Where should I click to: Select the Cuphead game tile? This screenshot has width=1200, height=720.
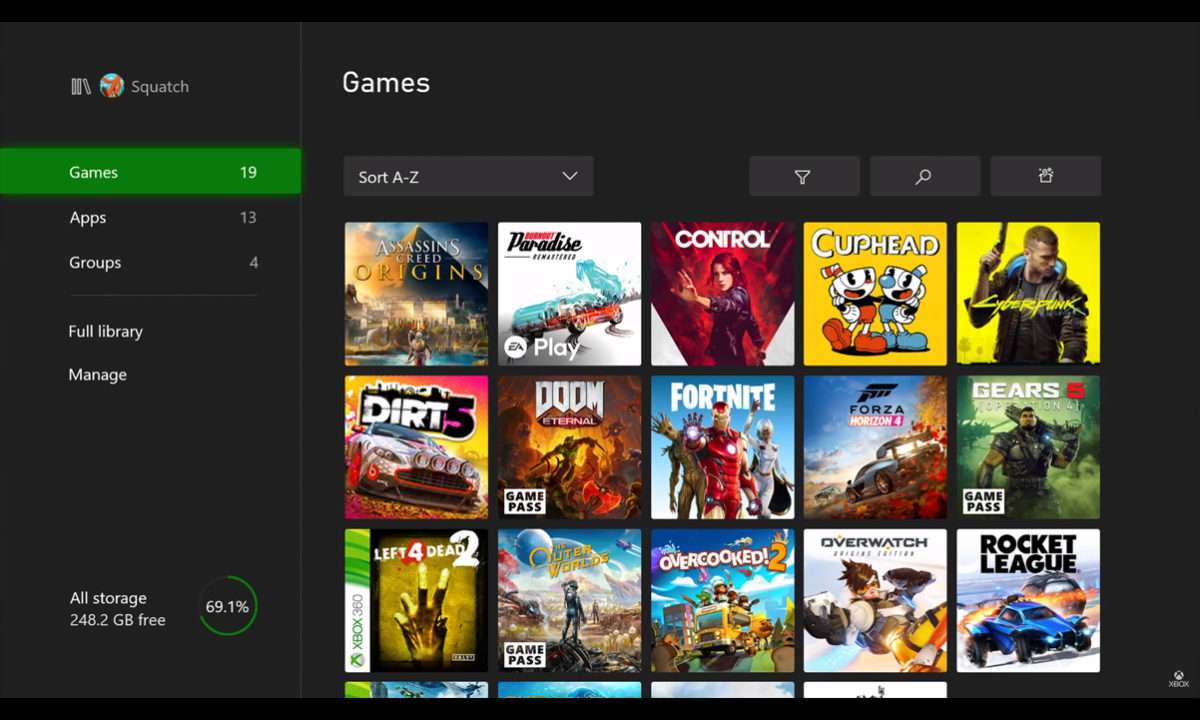point(875,294)
